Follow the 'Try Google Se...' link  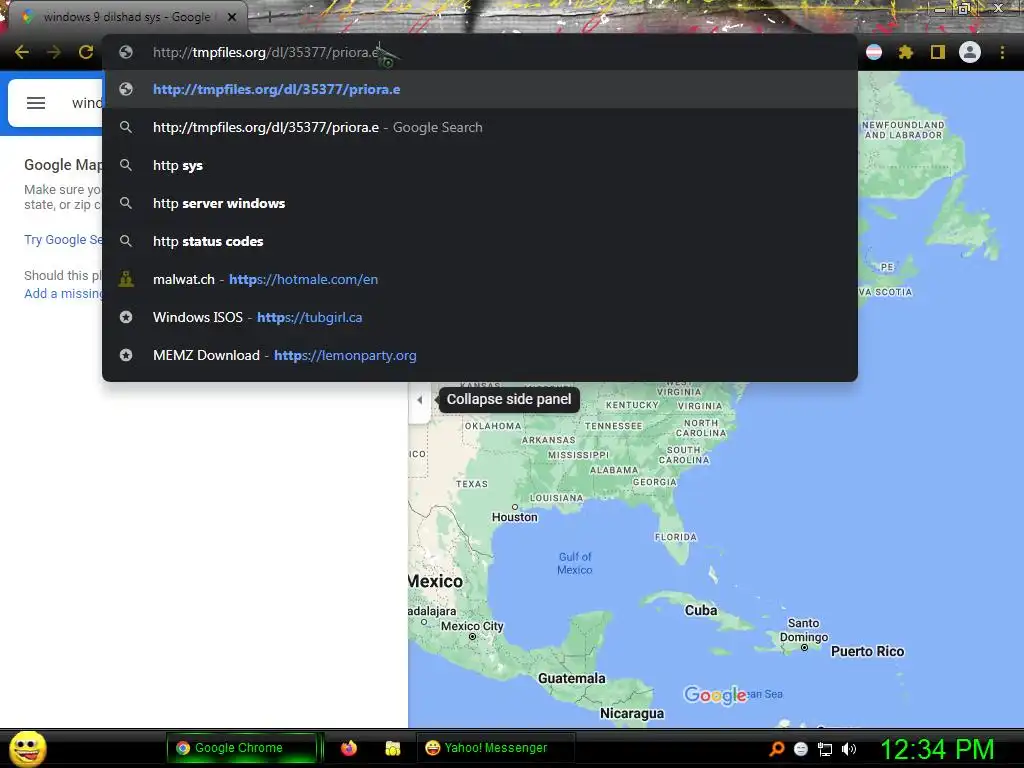[x=63, y=240]
